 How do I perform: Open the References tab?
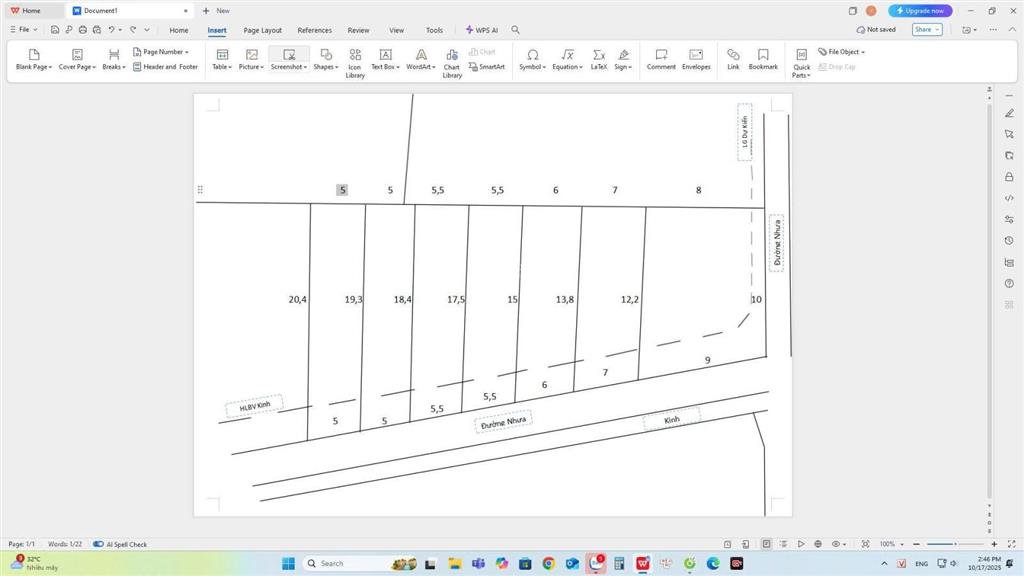click(314, 30)
